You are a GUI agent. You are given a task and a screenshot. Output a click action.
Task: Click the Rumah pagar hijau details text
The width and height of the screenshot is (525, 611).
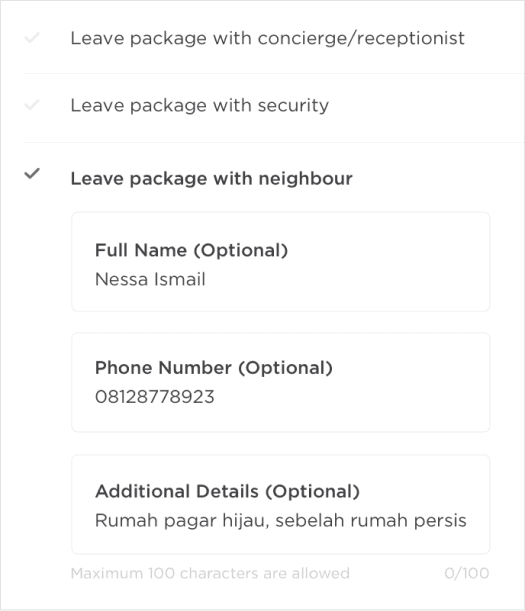point(281,521)
